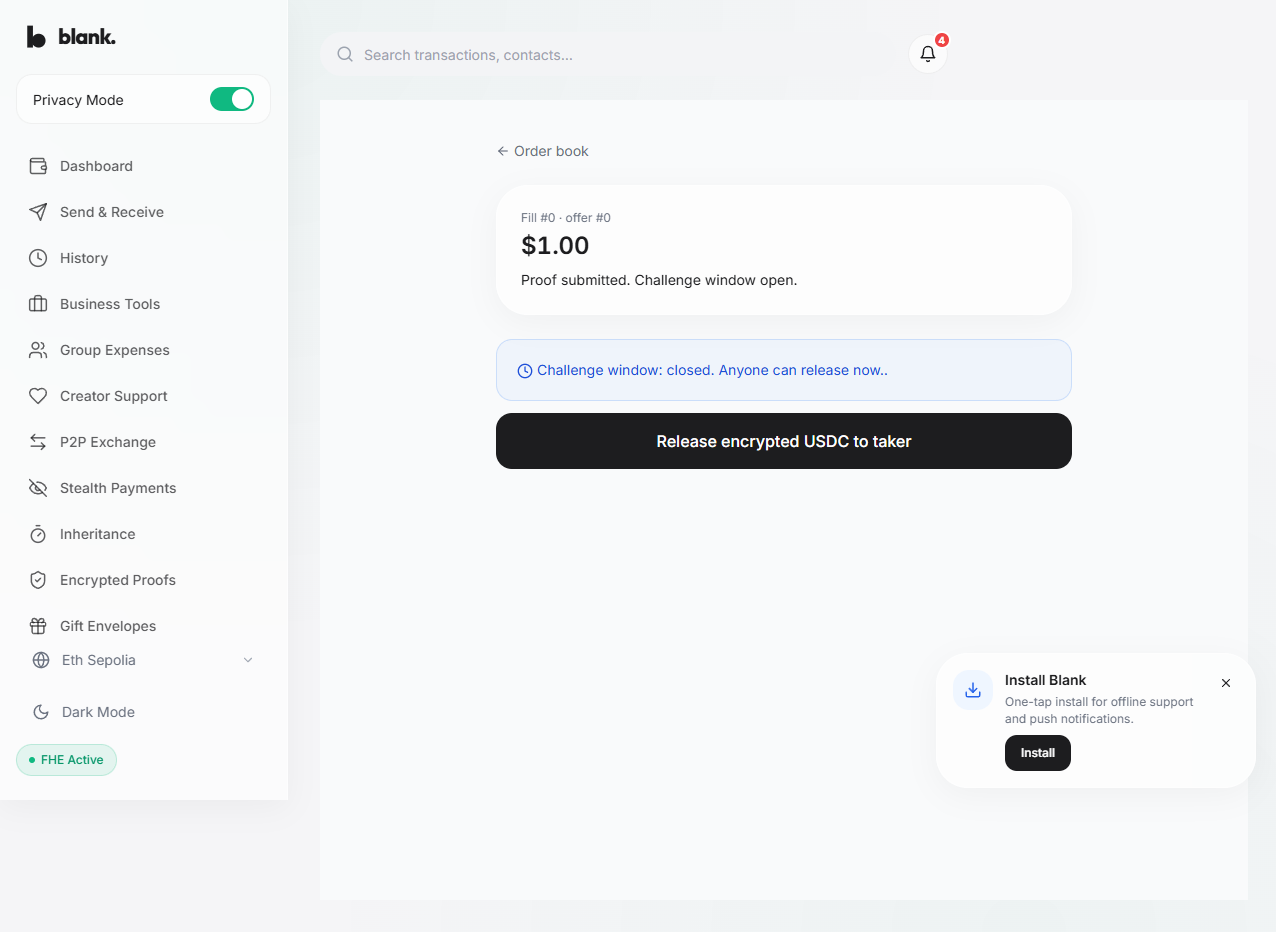This screenshot has height=932, width=1276.
Task: Click the Gift Envelopes gift icon
Action: (38, 626)
